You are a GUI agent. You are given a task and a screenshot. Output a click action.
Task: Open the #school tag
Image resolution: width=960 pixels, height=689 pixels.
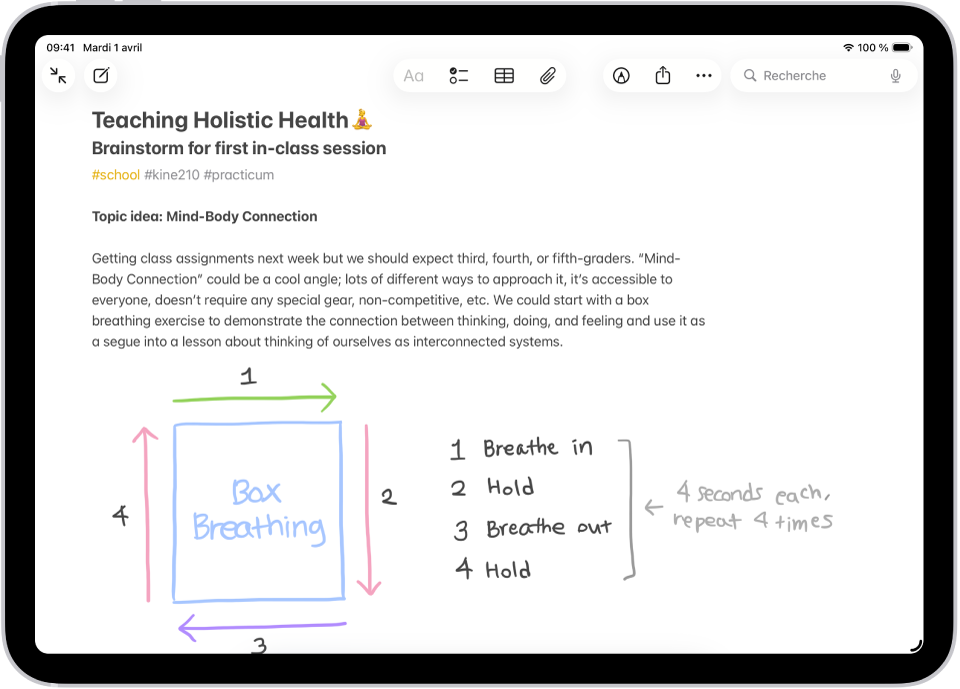(x=115, y=174)
